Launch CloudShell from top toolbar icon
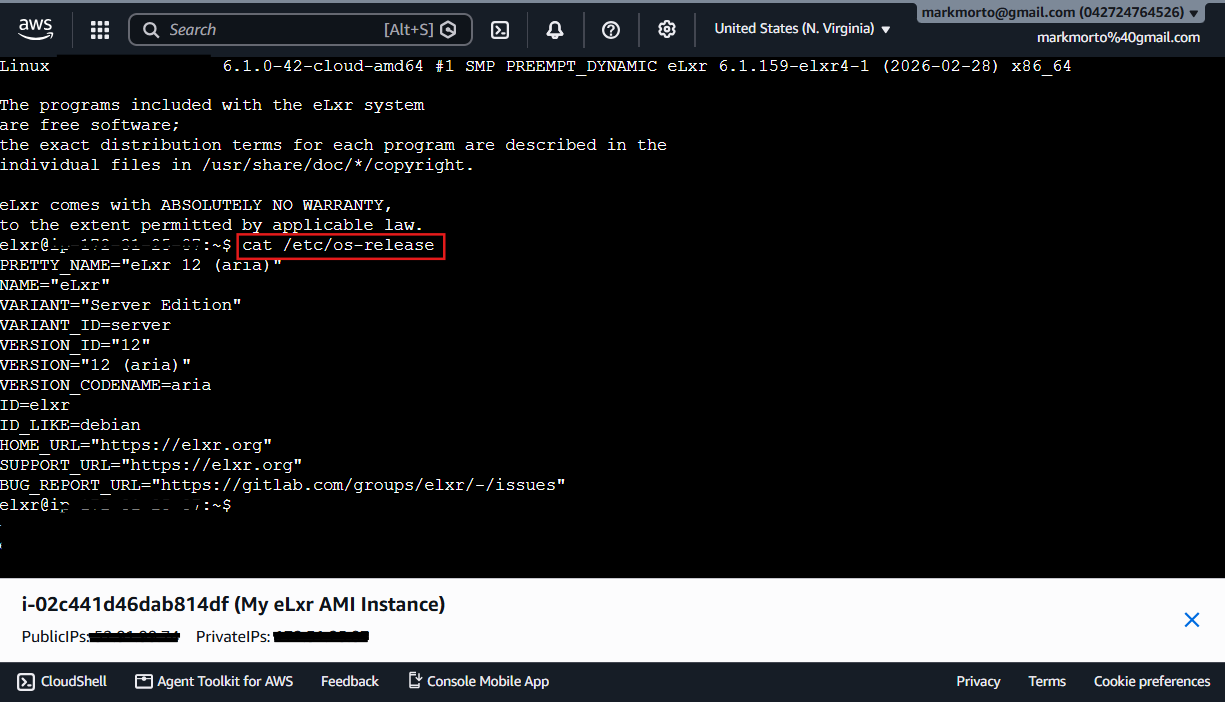 (x=502, y=30)
